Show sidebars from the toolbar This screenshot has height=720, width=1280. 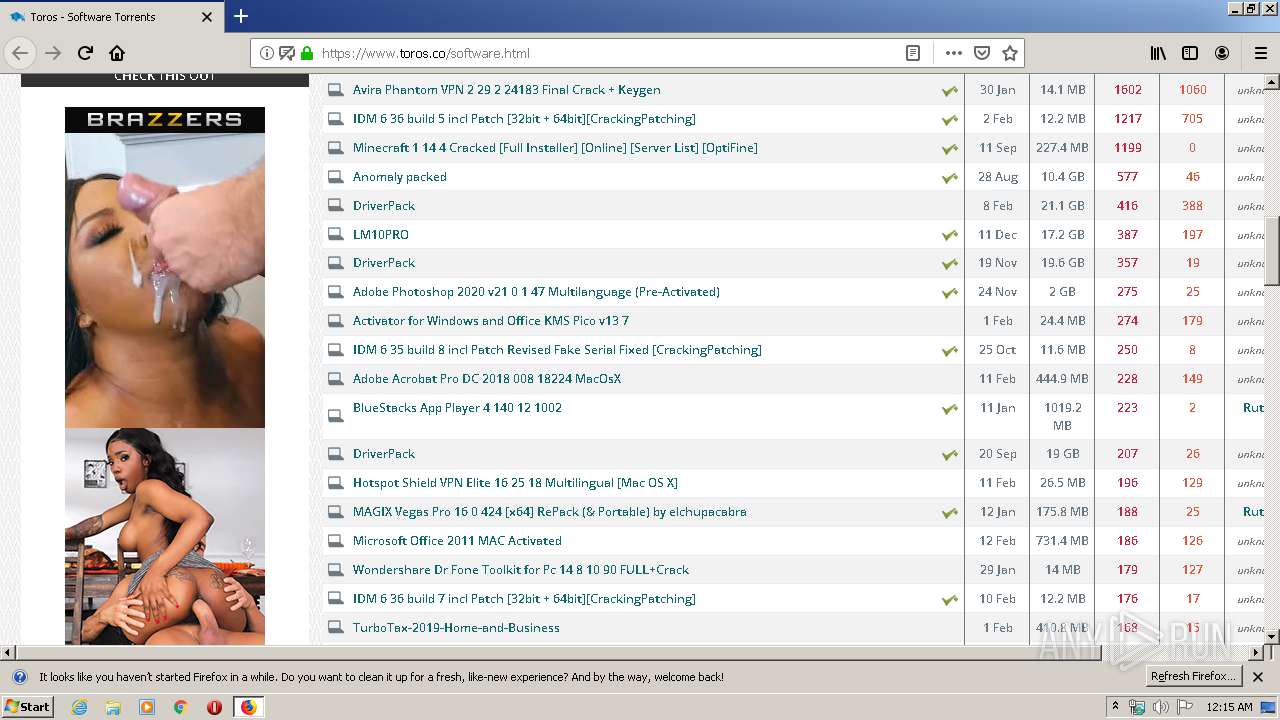coord(1190,53)
